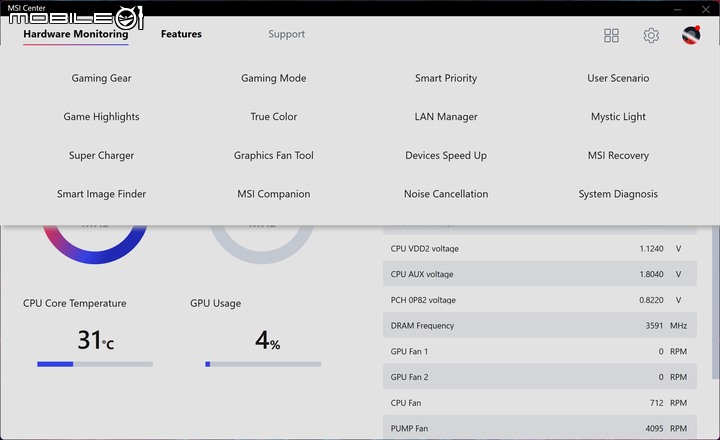Open Smart Priority feature

[x=446, y=78]
